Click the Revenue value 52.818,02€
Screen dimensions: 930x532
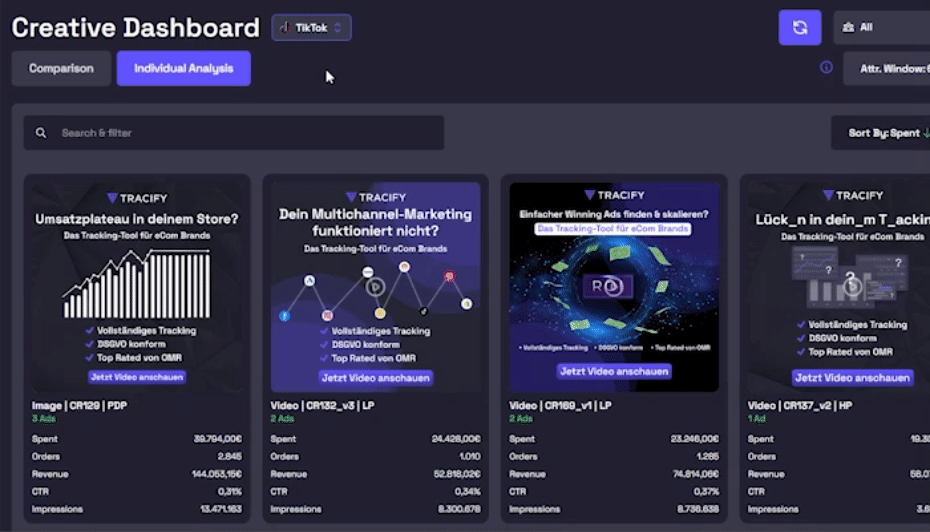click(x=457, y=474)
